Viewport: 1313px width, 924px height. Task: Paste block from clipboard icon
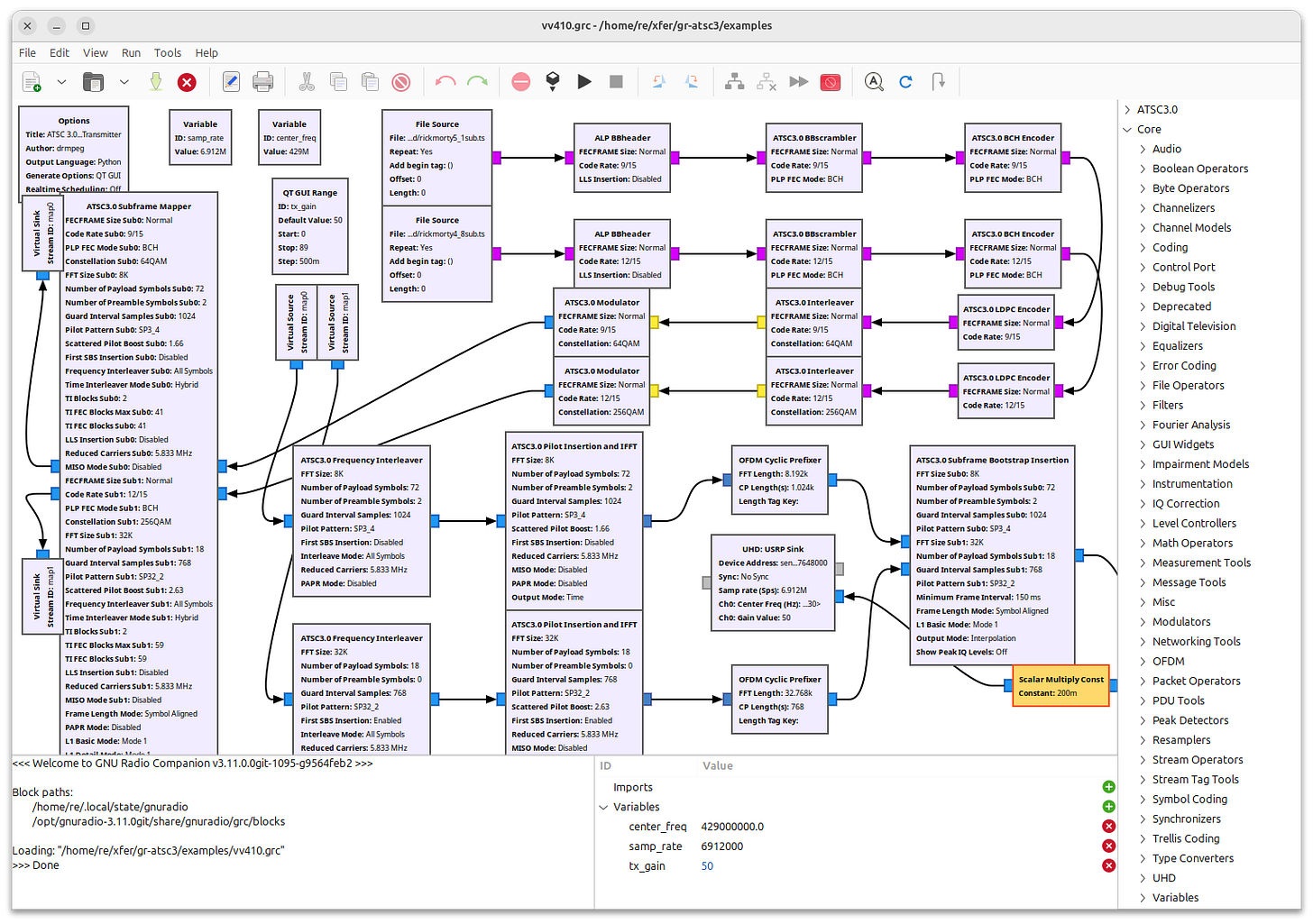pyautogui.click(x=370, y=82)
